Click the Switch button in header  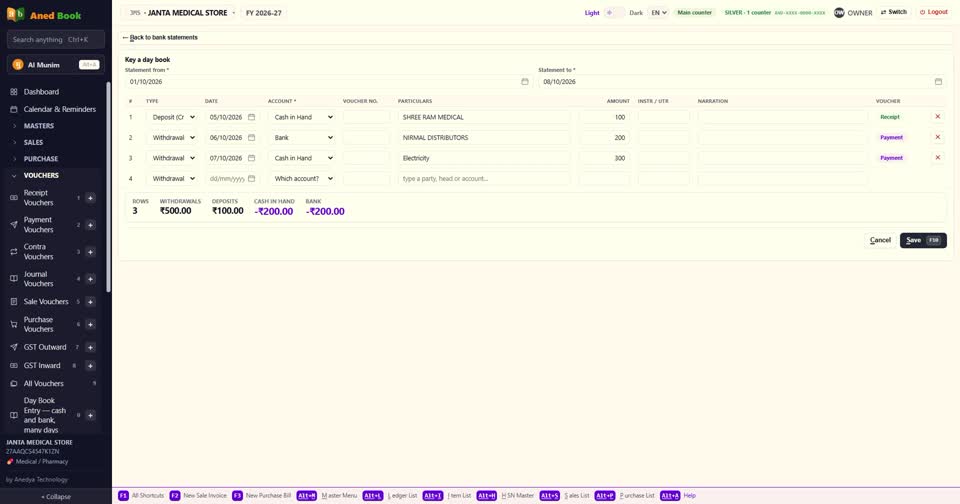point(893,12)
